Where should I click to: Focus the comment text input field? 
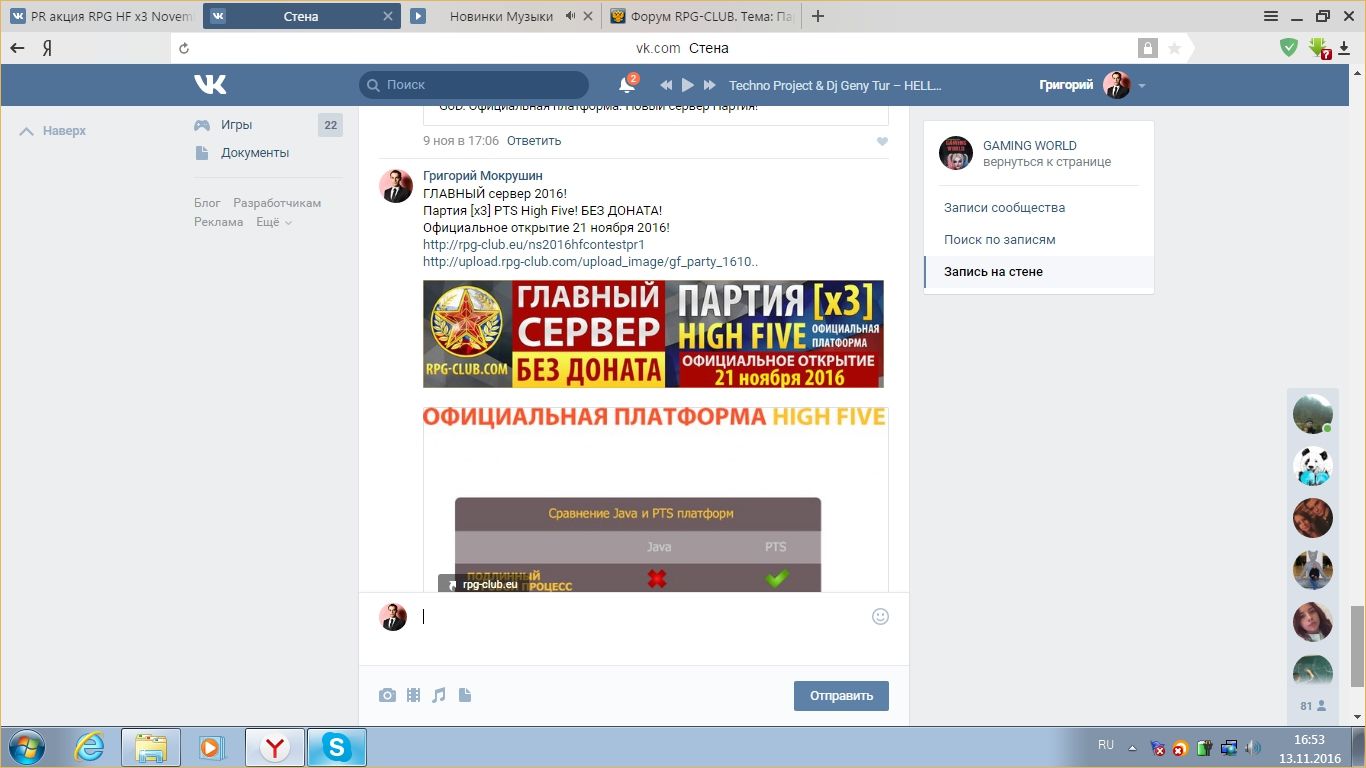(640, 617)
